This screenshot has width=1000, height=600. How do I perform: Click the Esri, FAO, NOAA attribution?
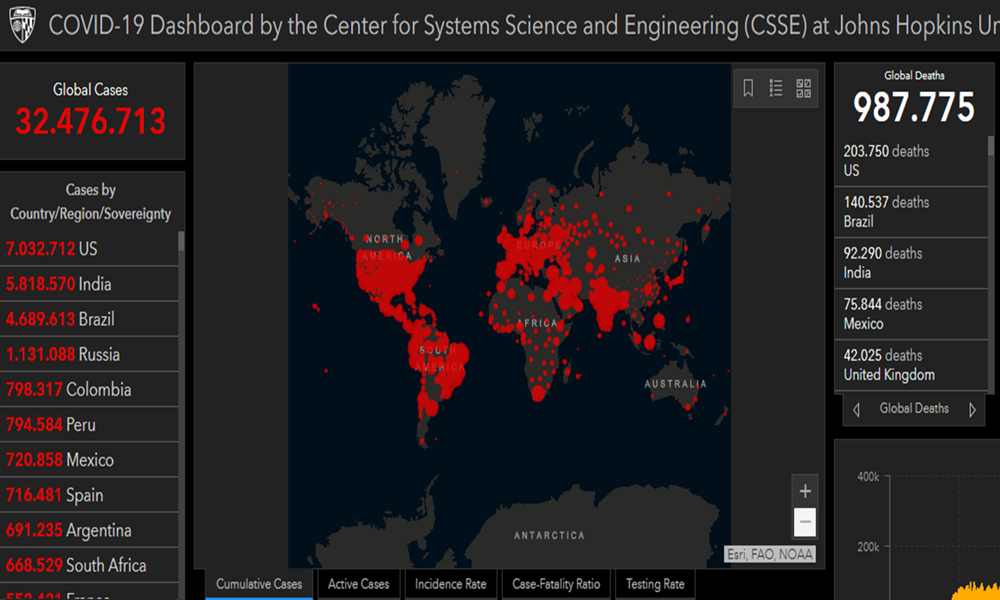click(x=770, y=554)
